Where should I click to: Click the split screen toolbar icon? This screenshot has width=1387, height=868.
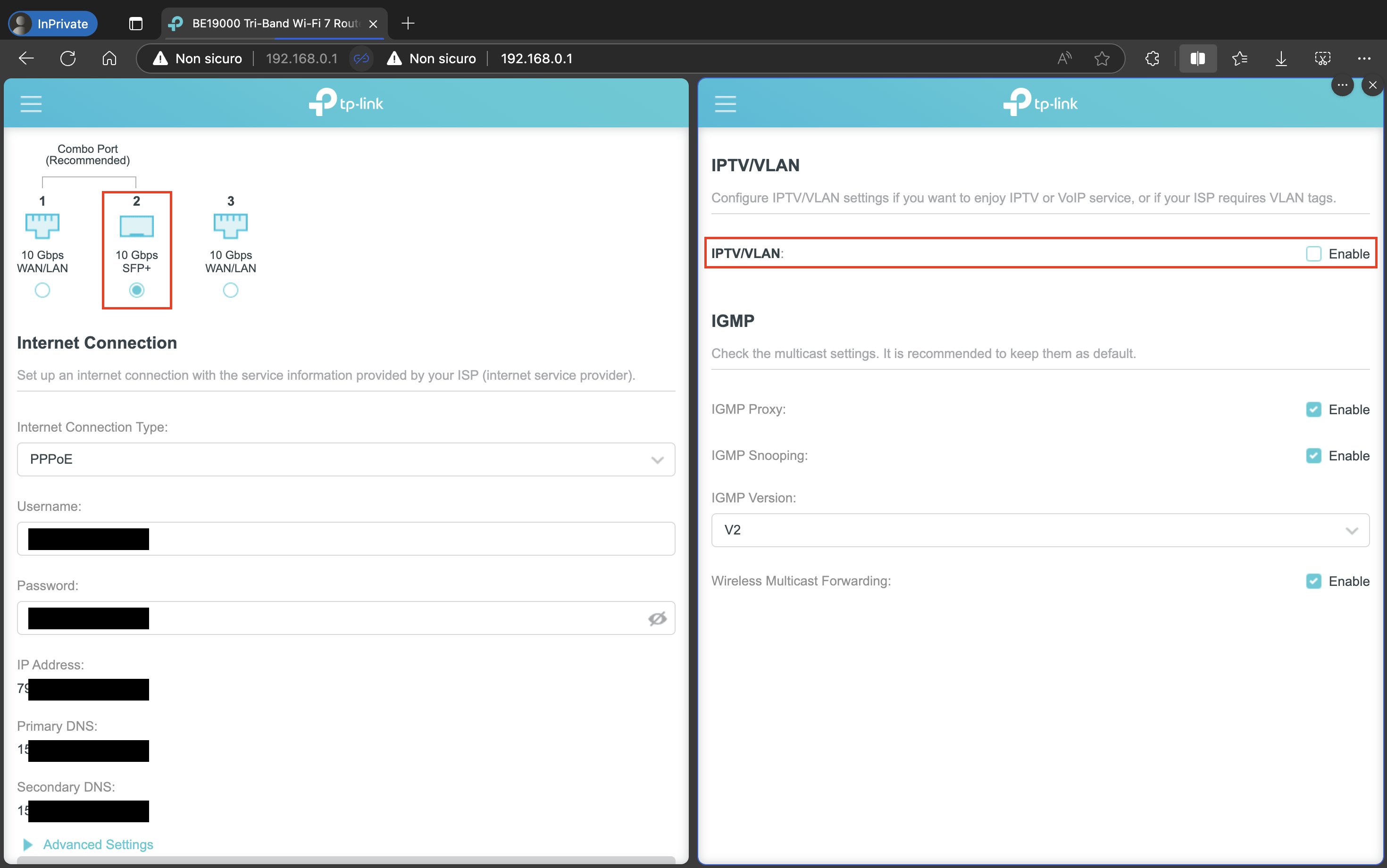point(1197,58)
